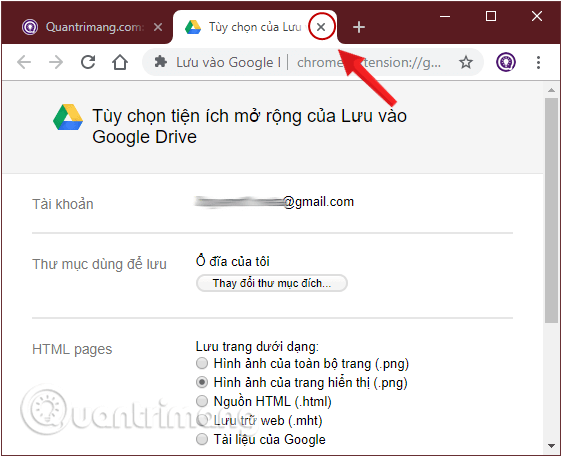Bookmark this page with the star

(x=466, y=62)
